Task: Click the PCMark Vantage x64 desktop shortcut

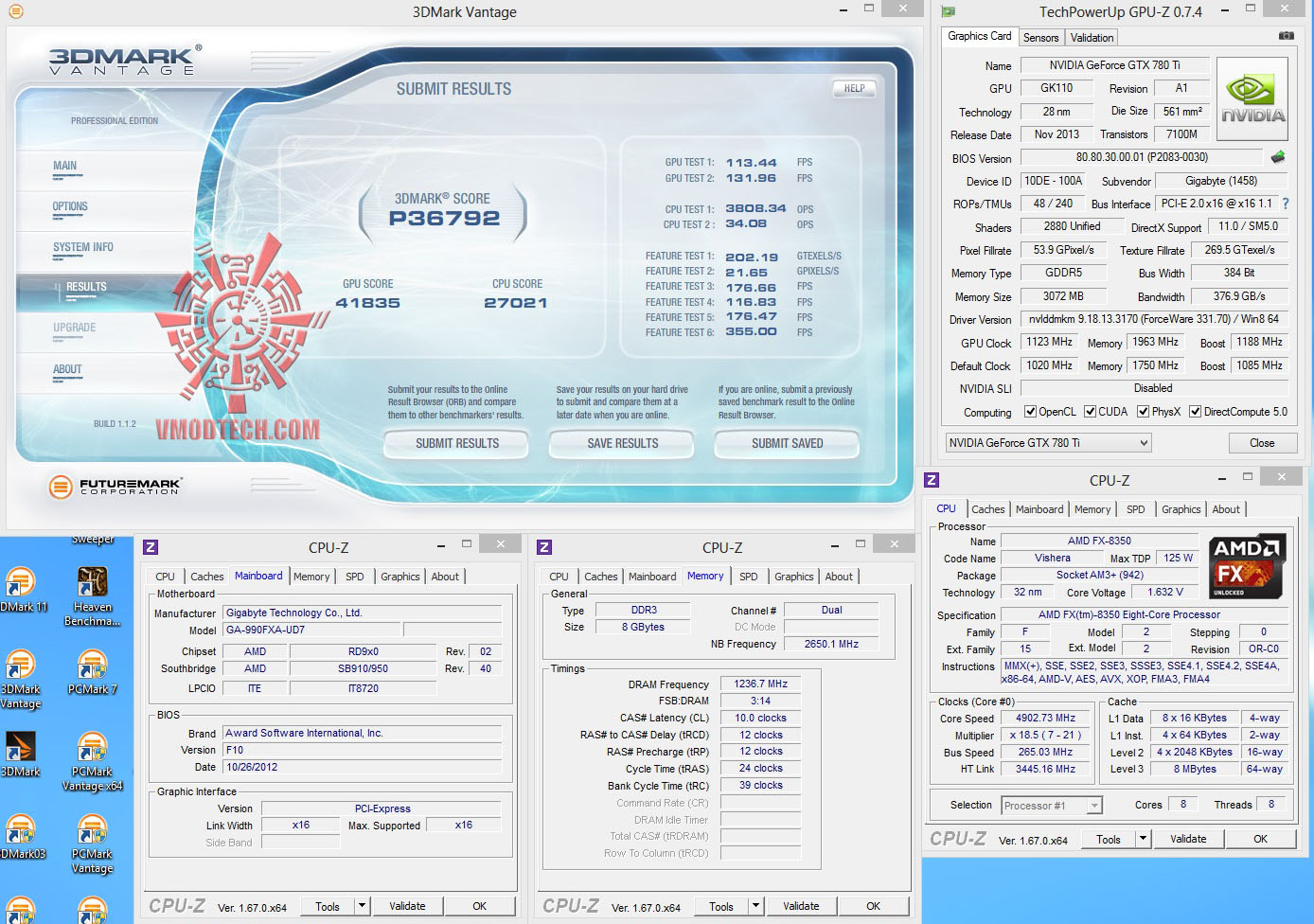Action: tap(92, 761)
